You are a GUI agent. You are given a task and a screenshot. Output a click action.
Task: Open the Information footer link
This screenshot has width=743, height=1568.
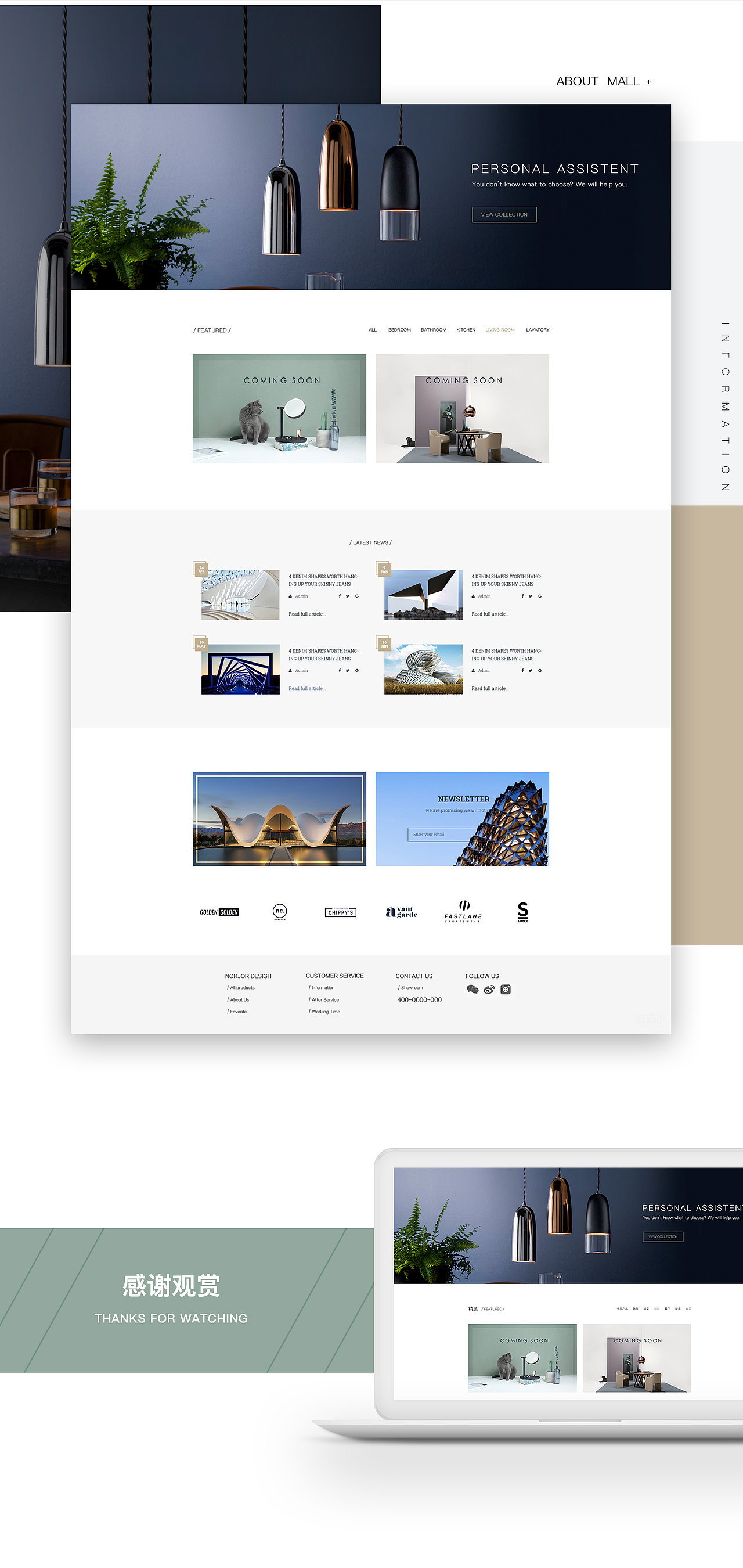[322, 988]
